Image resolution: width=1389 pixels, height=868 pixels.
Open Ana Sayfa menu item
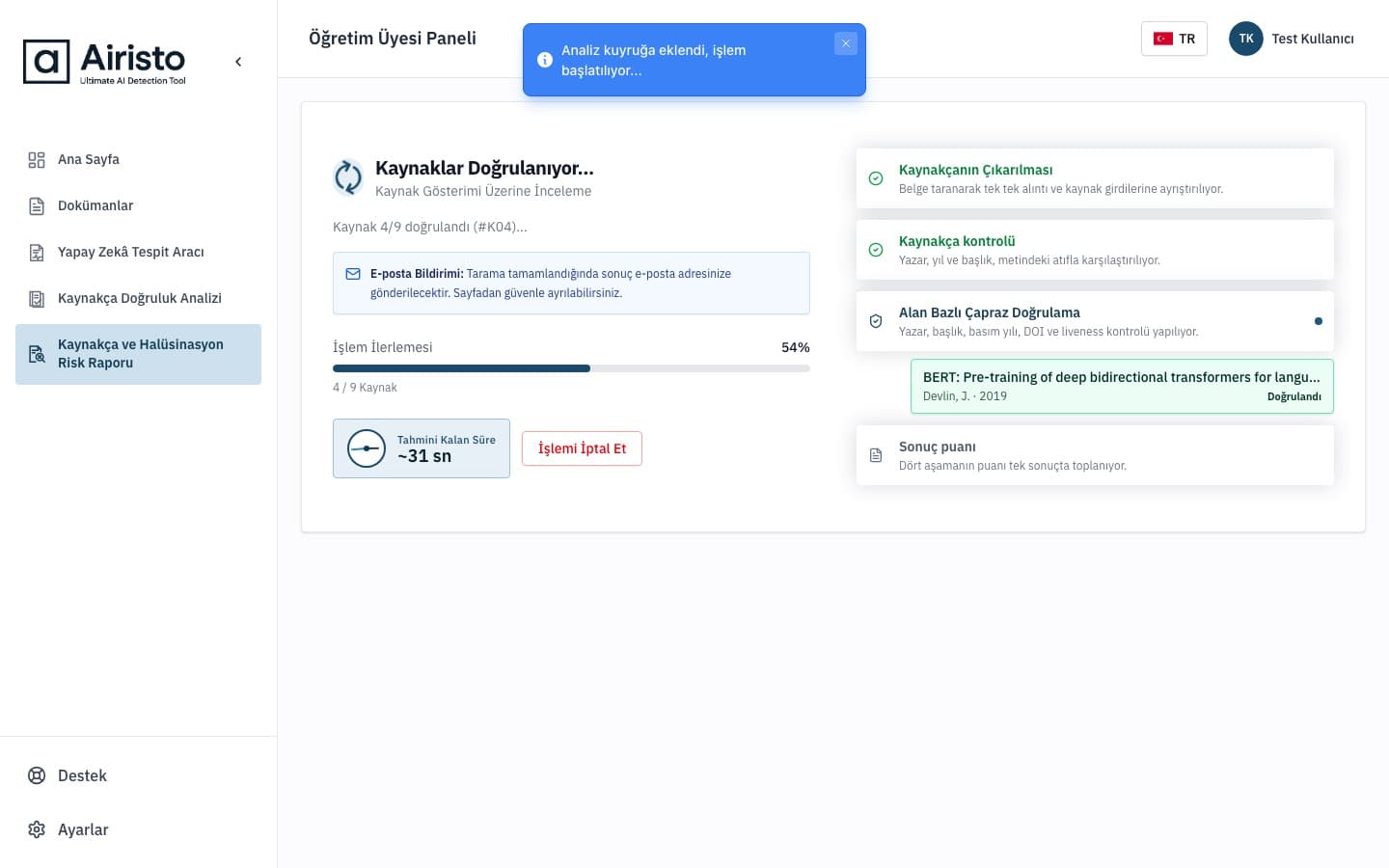point(138,159)
